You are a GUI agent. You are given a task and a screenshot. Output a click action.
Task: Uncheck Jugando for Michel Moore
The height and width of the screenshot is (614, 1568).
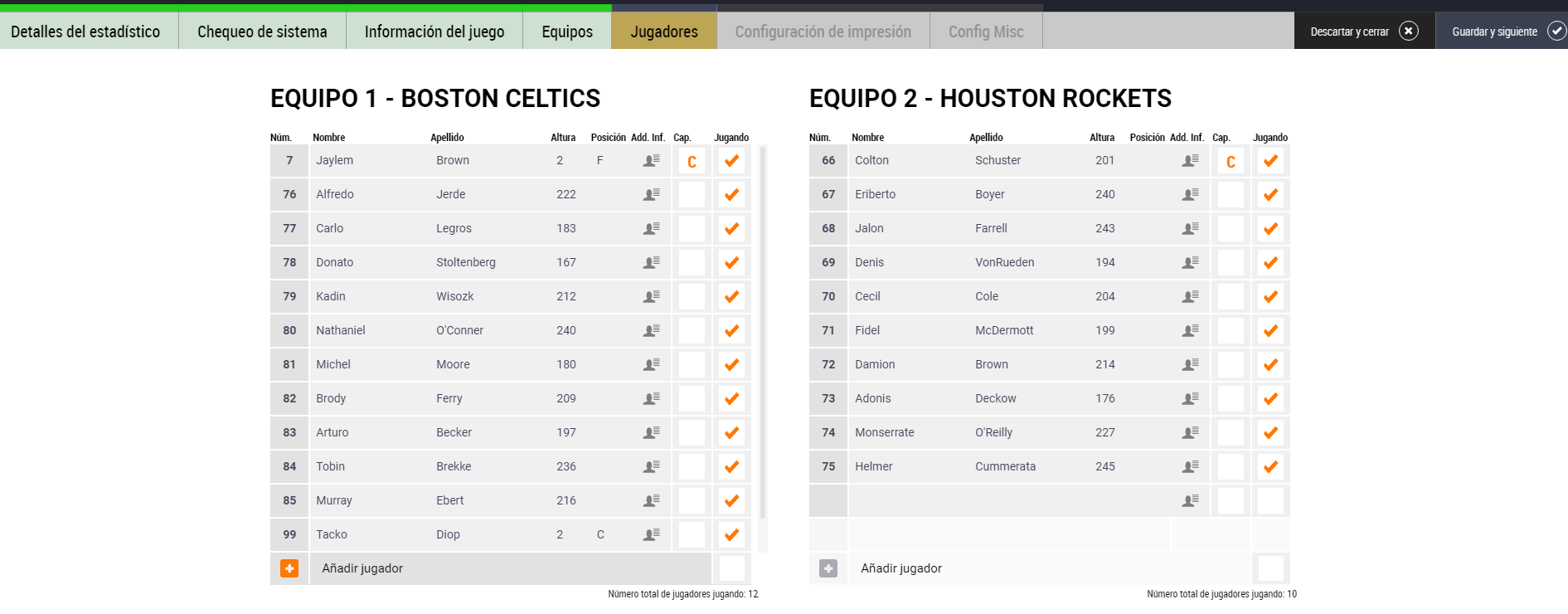pos(731,364)
